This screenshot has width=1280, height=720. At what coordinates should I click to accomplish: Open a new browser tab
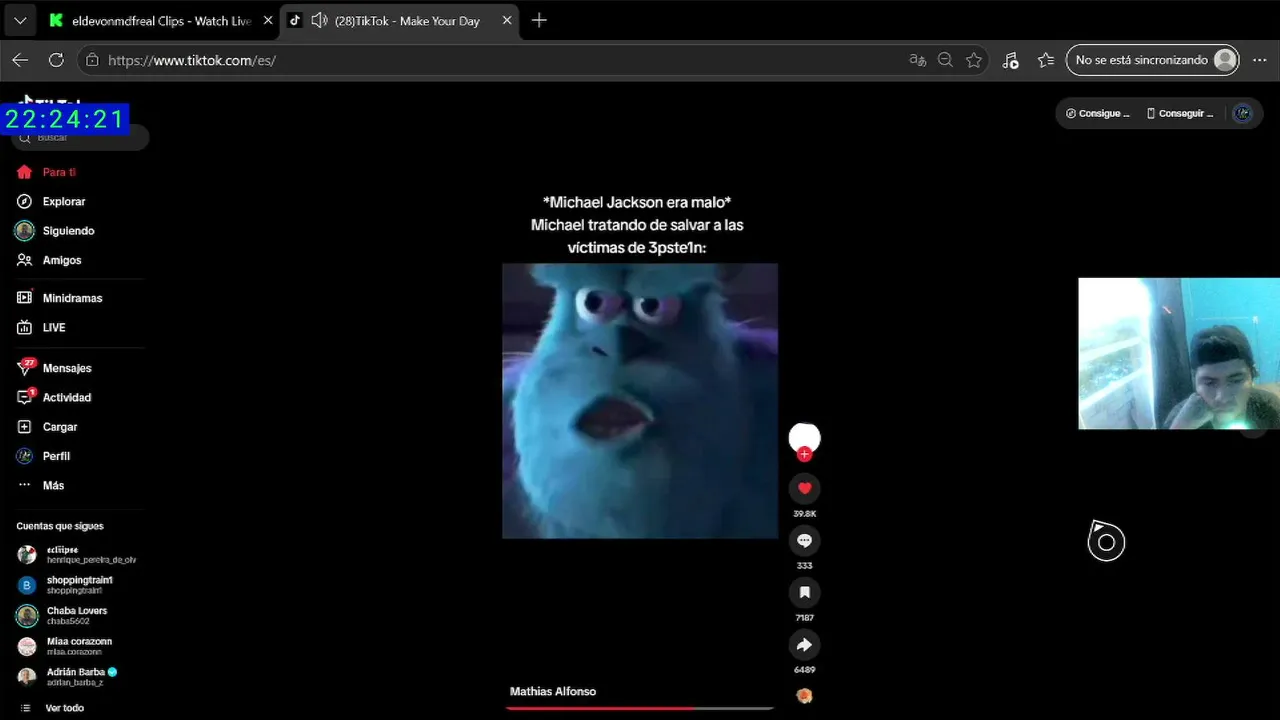click(539, 20)
